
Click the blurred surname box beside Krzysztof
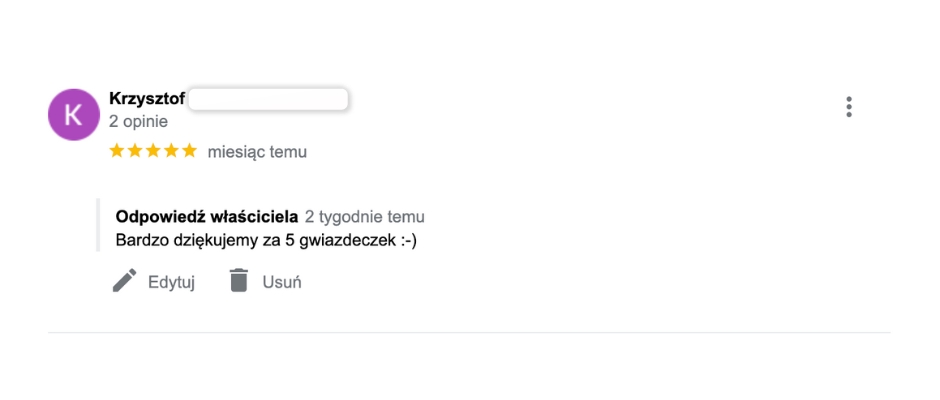point(268,99)
